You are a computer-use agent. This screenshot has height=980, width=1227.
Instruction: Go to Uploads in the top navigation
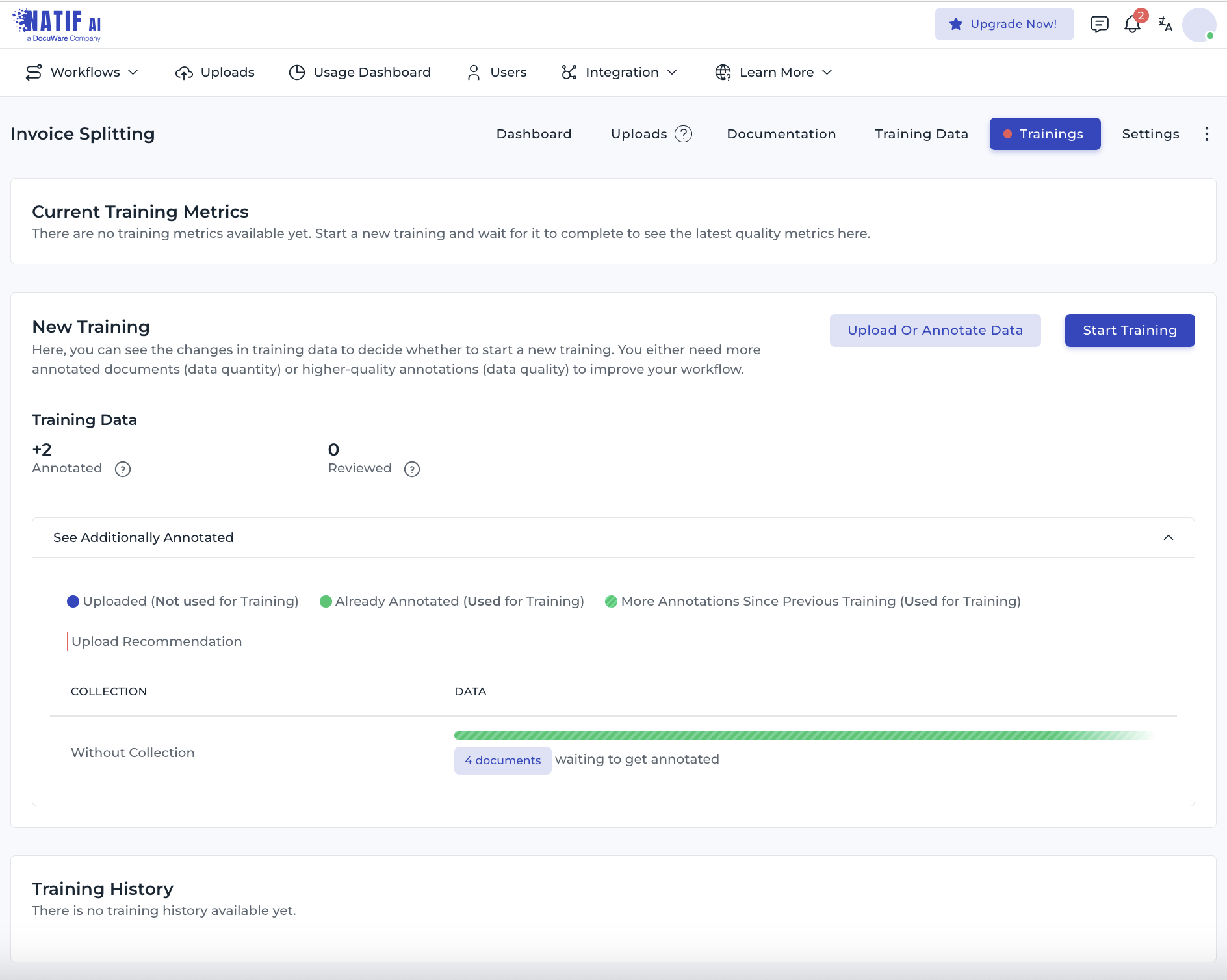tap(215, 72)
